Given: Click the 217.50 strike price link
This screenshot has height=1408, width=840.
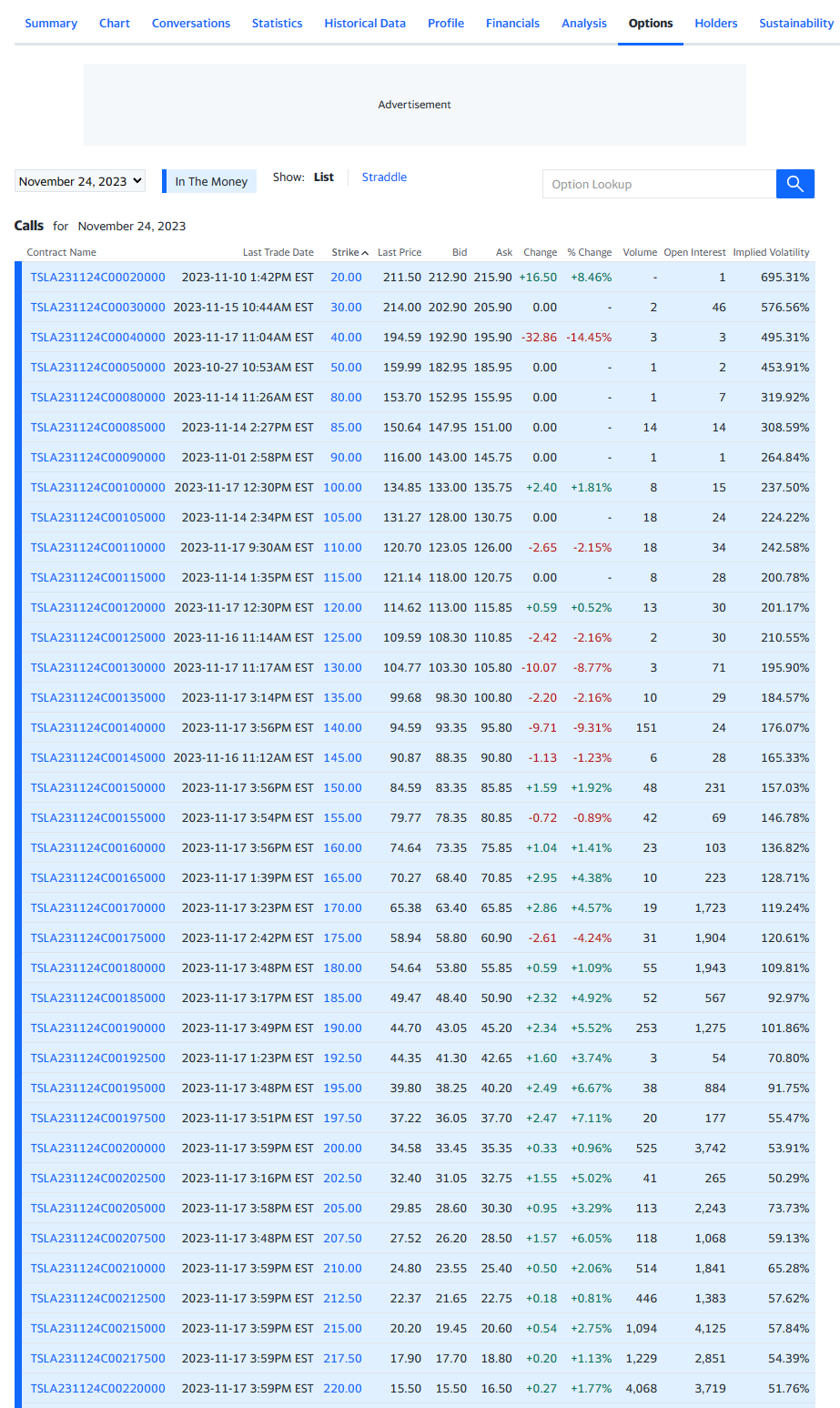Looking at the screenshot, I should pyautogui.click(x=342, y=1358).
